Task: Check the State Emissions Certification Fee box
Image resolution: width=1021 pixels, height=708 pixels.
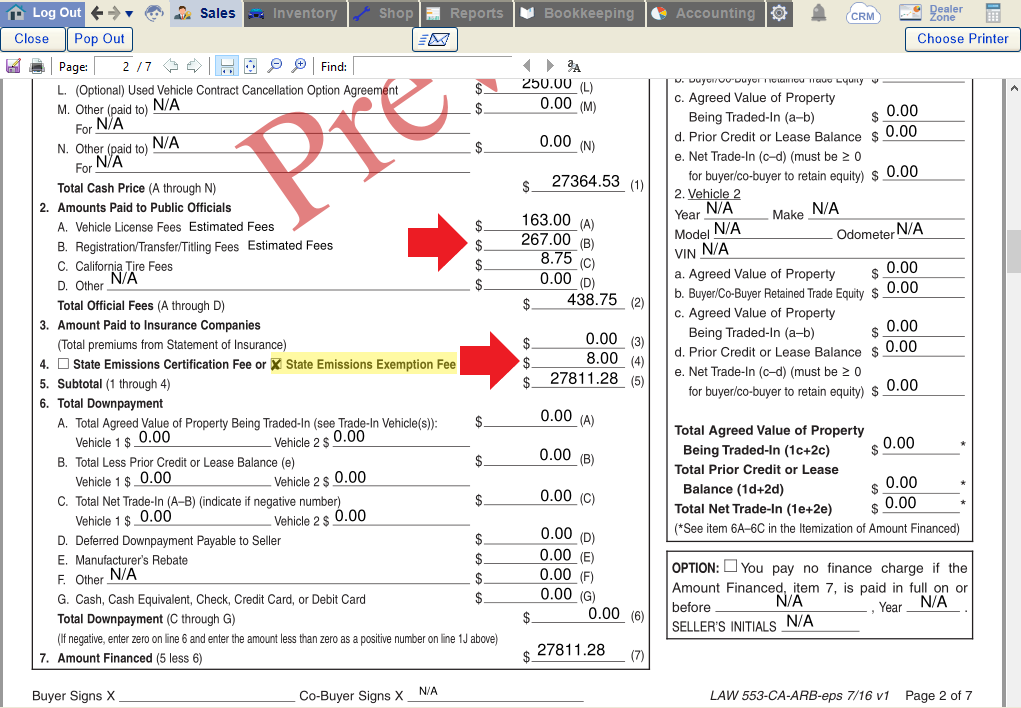Action: [64, 364]
